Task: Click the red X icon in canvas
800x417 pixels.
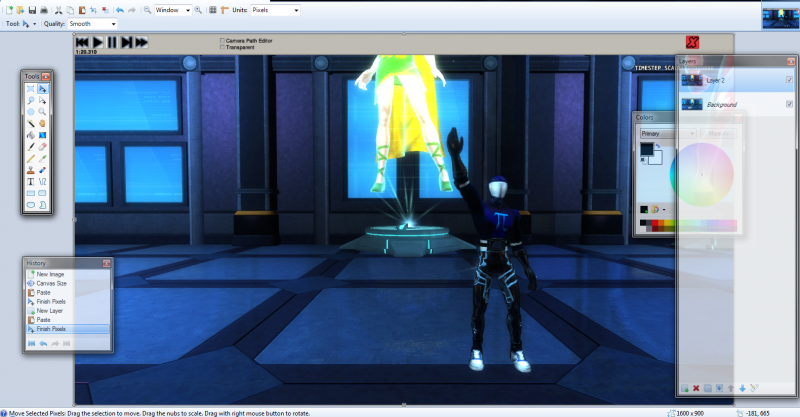Action: (692, 42)
